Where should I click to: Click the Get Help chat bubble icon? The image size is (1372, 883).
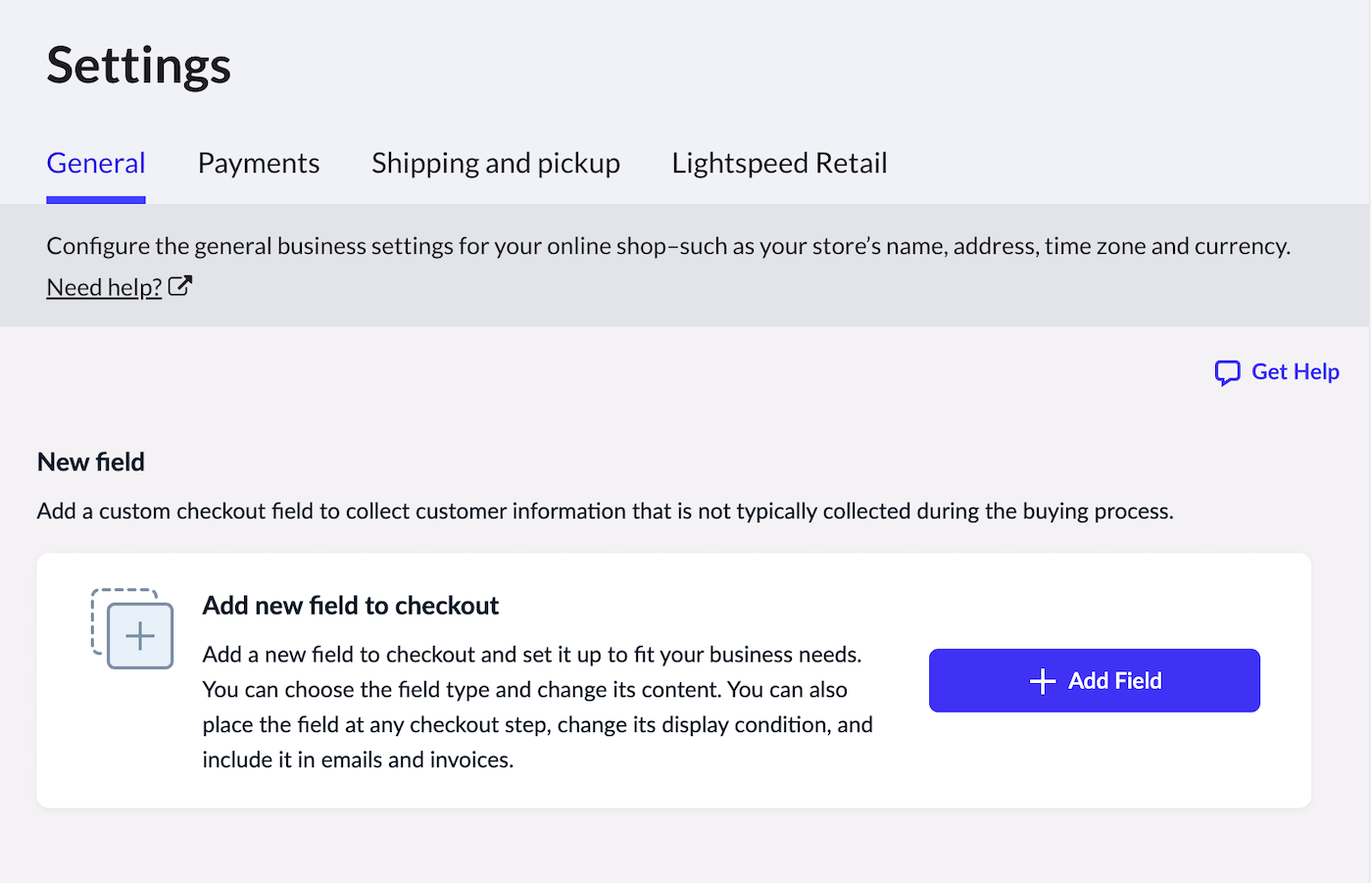1227,372
